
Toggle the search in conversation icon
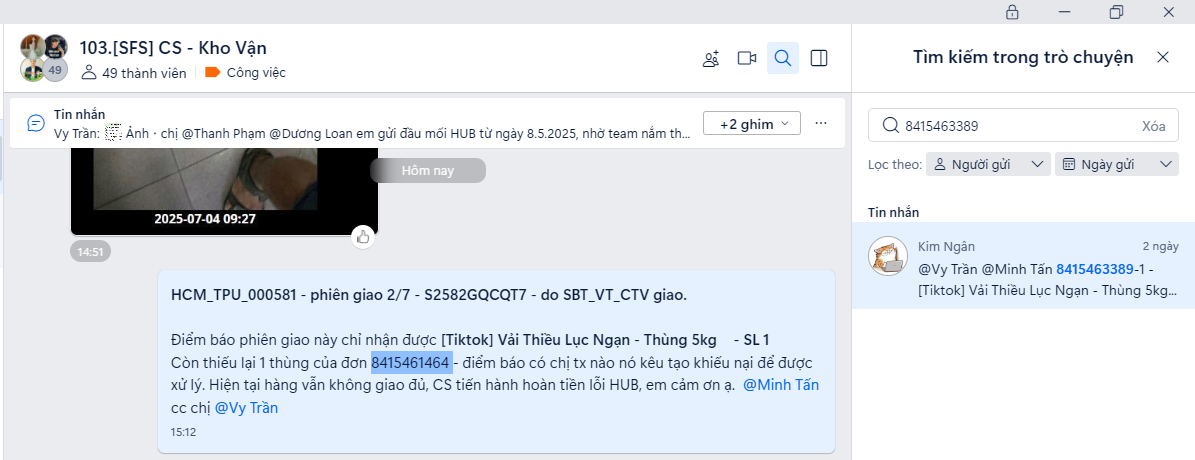(x=783, y=58)
